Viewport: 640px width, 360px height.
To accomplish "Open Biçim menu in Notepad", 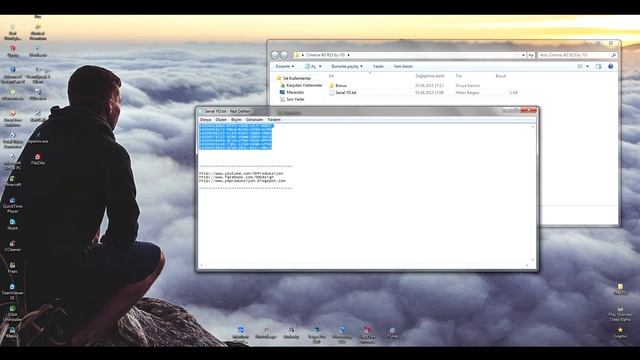I will [x=236, y=120].
